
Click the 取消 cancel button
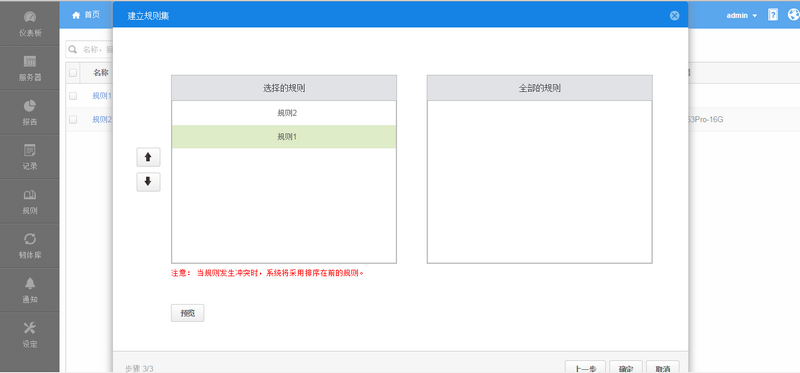[663, 367]
